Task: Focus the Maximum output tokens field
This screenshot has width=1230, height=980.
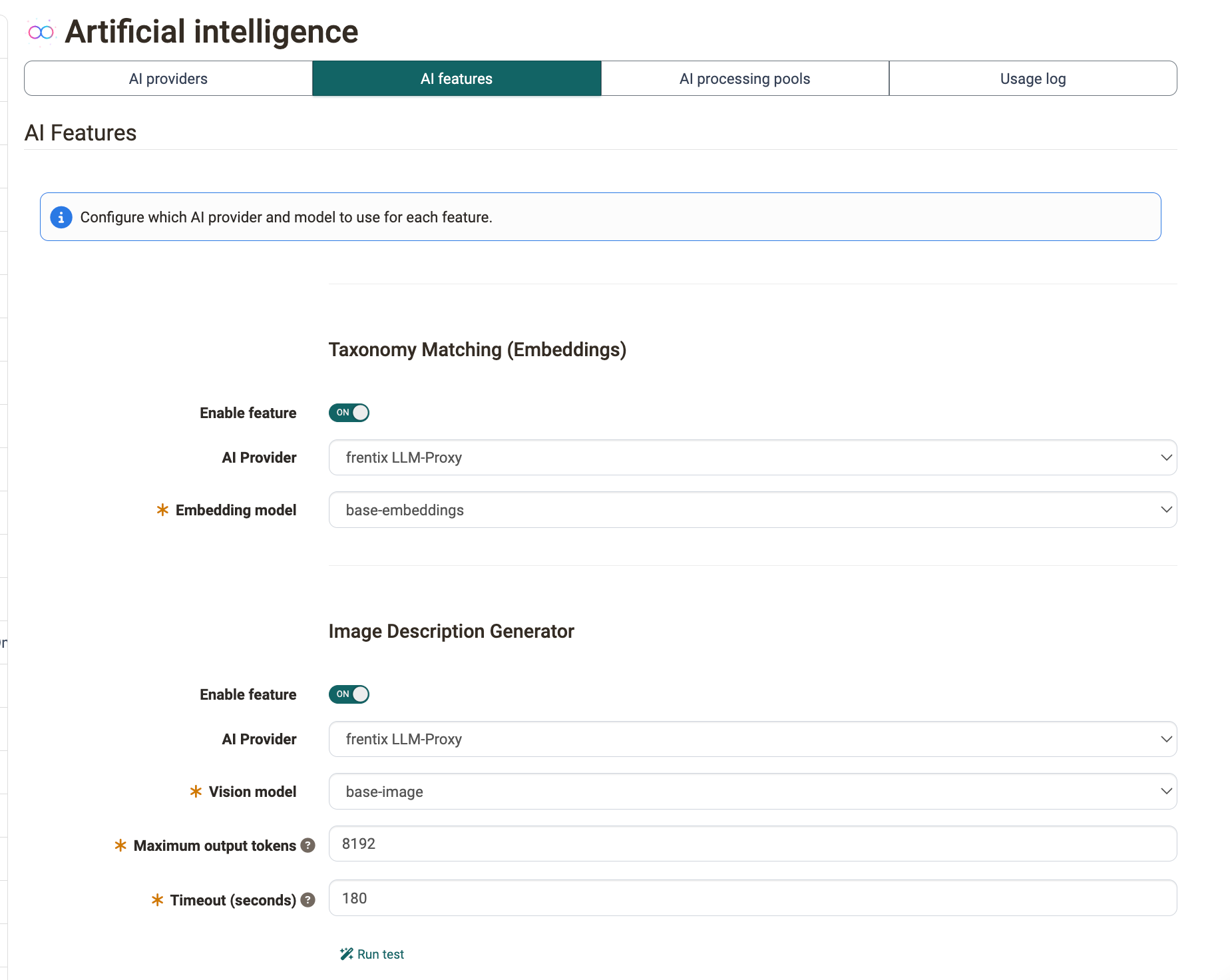Action: click(x=753, y=844)
